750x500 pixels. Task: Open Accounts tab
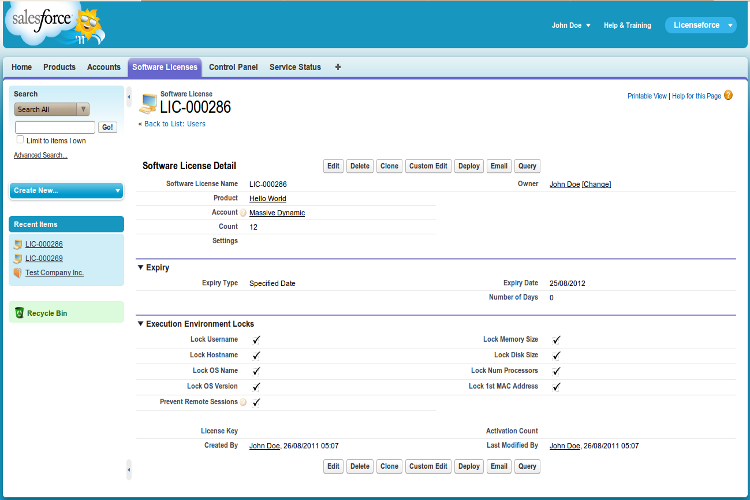point(104,67)
